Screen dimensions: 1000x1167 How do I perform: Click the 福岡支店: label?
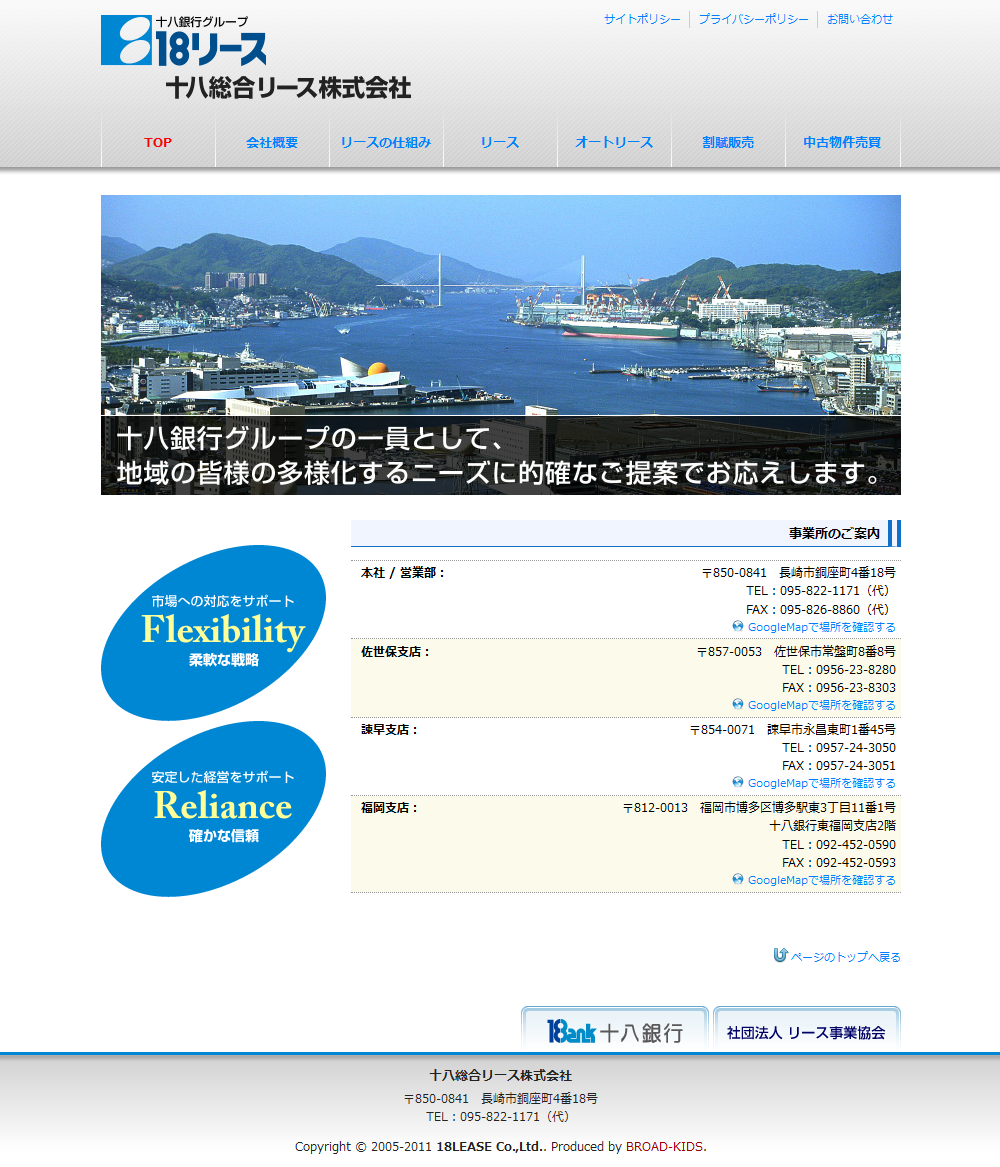[x=389, y=808]
